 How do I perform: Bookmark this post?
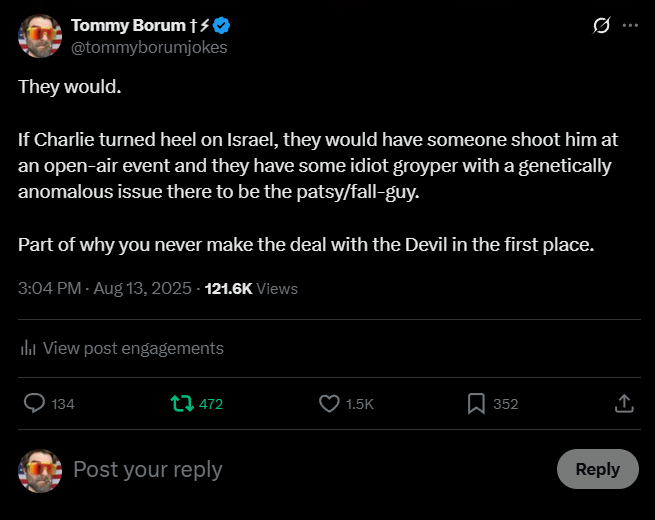476,403
